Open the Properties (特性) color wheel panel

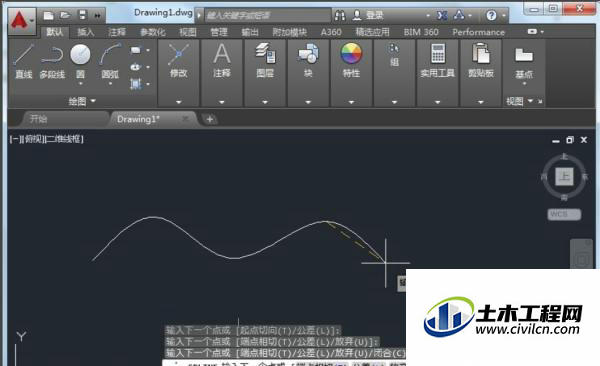pyautogui.click(x=351, y=61)
